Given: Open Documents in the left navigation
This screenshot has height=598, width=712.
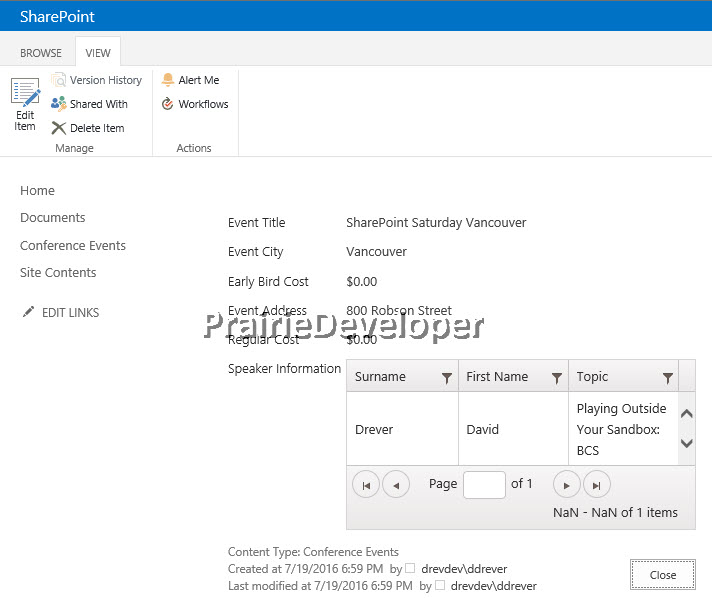Looking at the screenshot, I should pos(53,218).
